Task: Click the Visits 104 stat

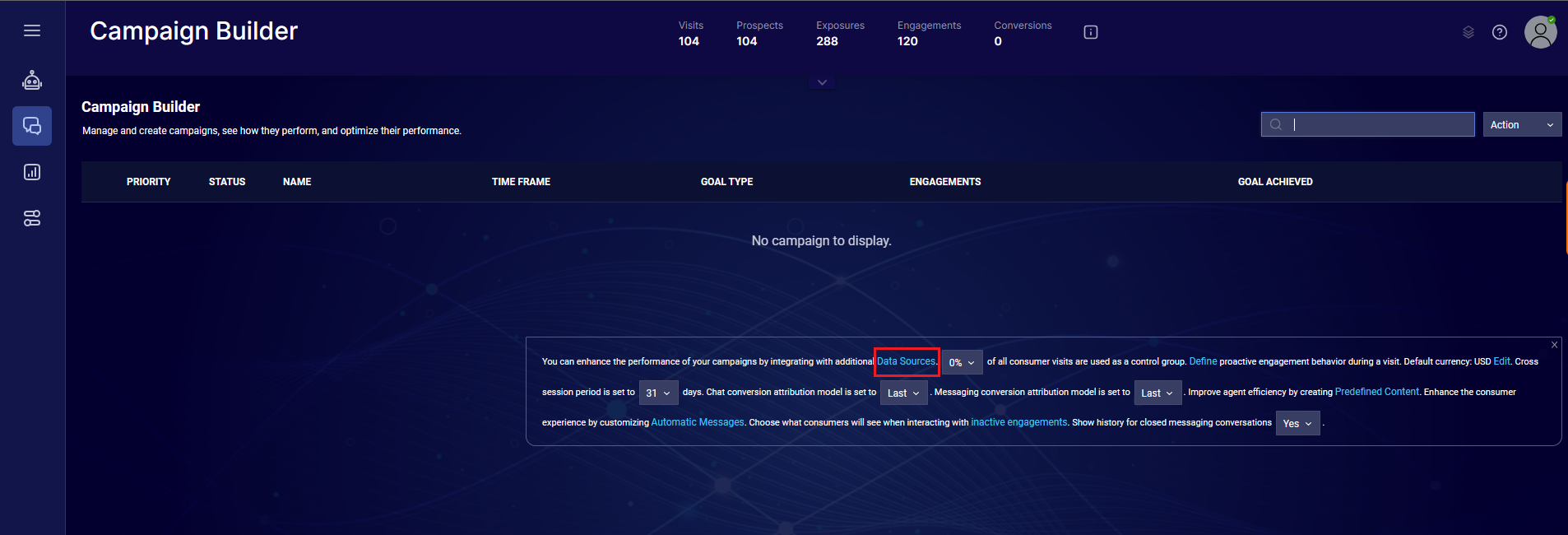Action: pos(690,34)
